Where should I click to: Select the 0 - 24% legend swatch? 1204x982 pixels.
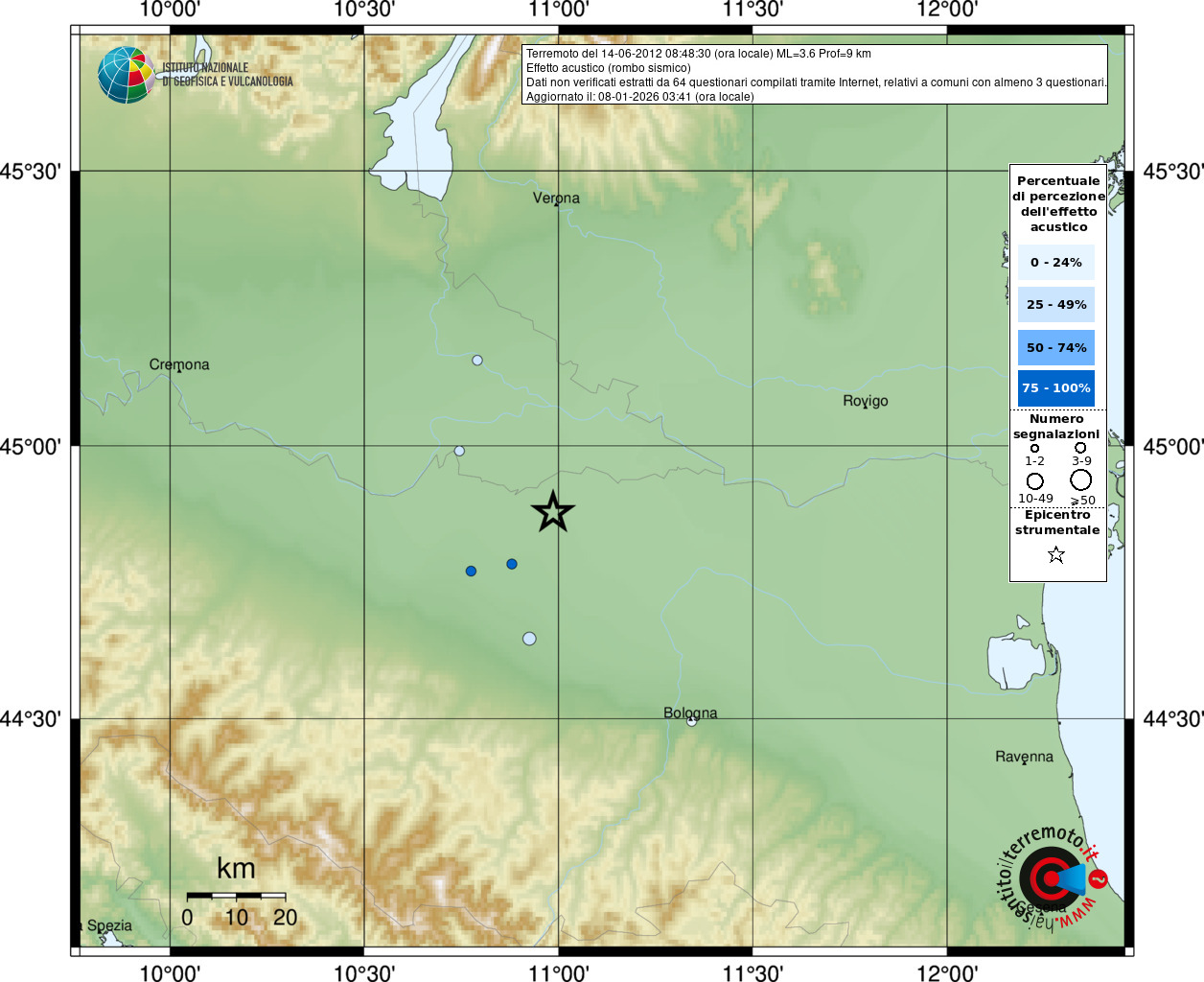tap(1056, 262)
